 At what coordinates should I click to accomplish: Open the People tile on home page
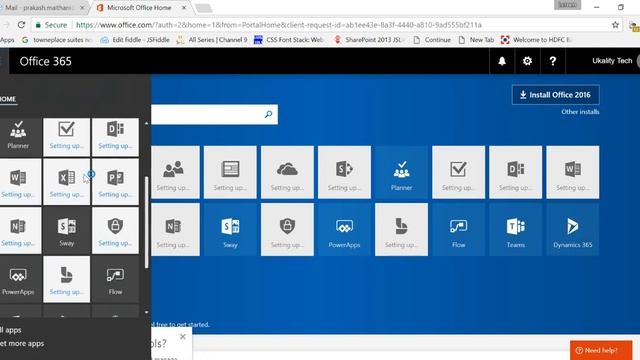tap(176, 172)
